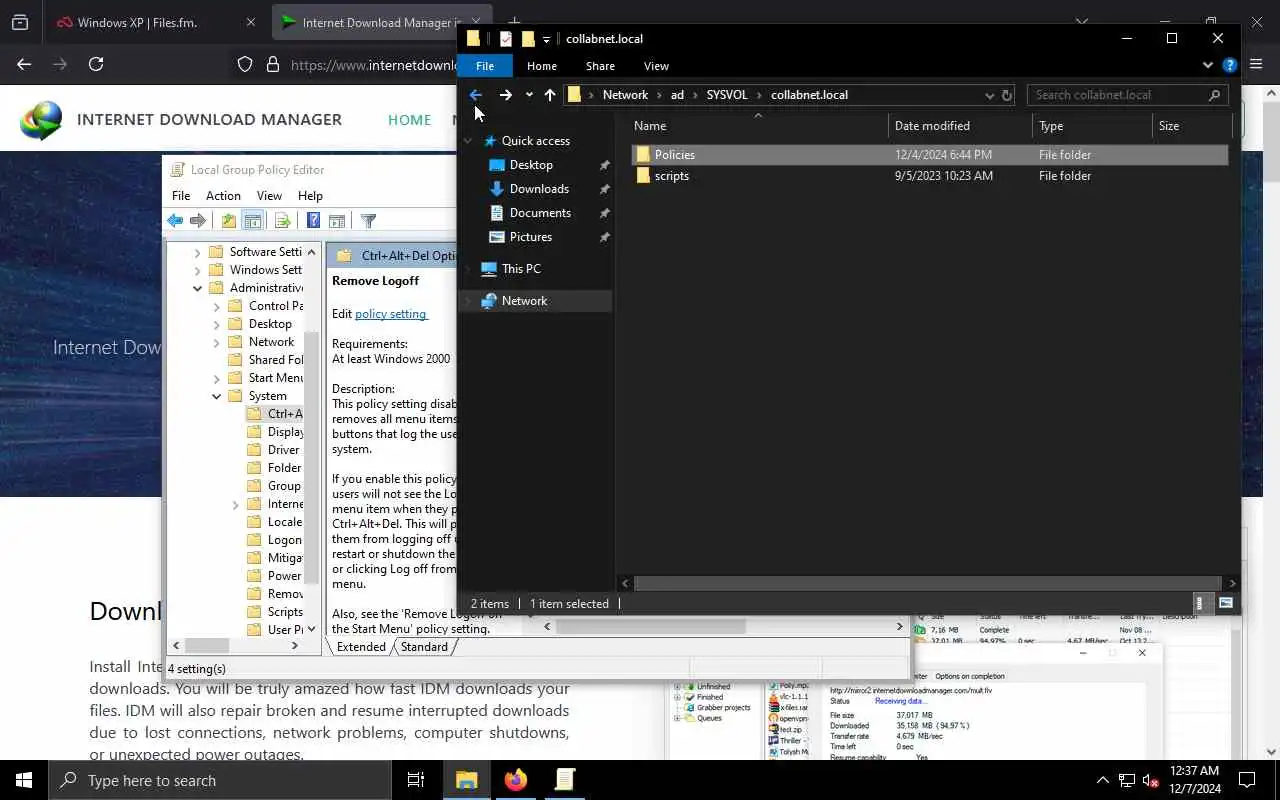Open Recent locations dropdown in Explorer
Image resolution: width=1280 pixels, height=800 pixels.
(x=529, y=95)
